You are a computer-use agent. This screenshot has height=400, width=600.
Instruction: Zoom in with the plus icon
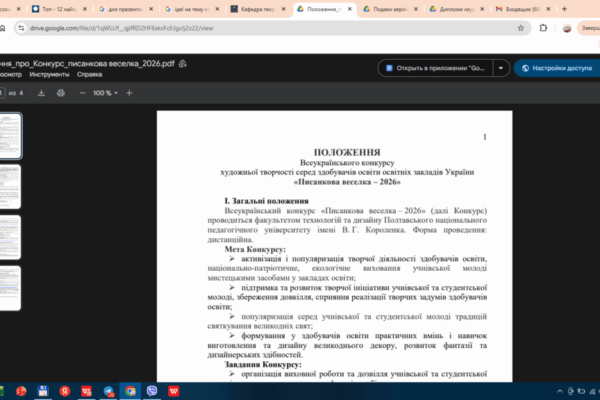point(127,92)
